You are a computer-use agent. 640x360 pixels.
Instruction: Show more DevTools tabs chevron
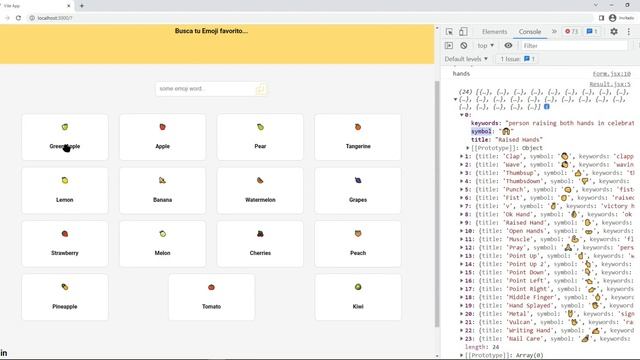click(x=554, y=31)
